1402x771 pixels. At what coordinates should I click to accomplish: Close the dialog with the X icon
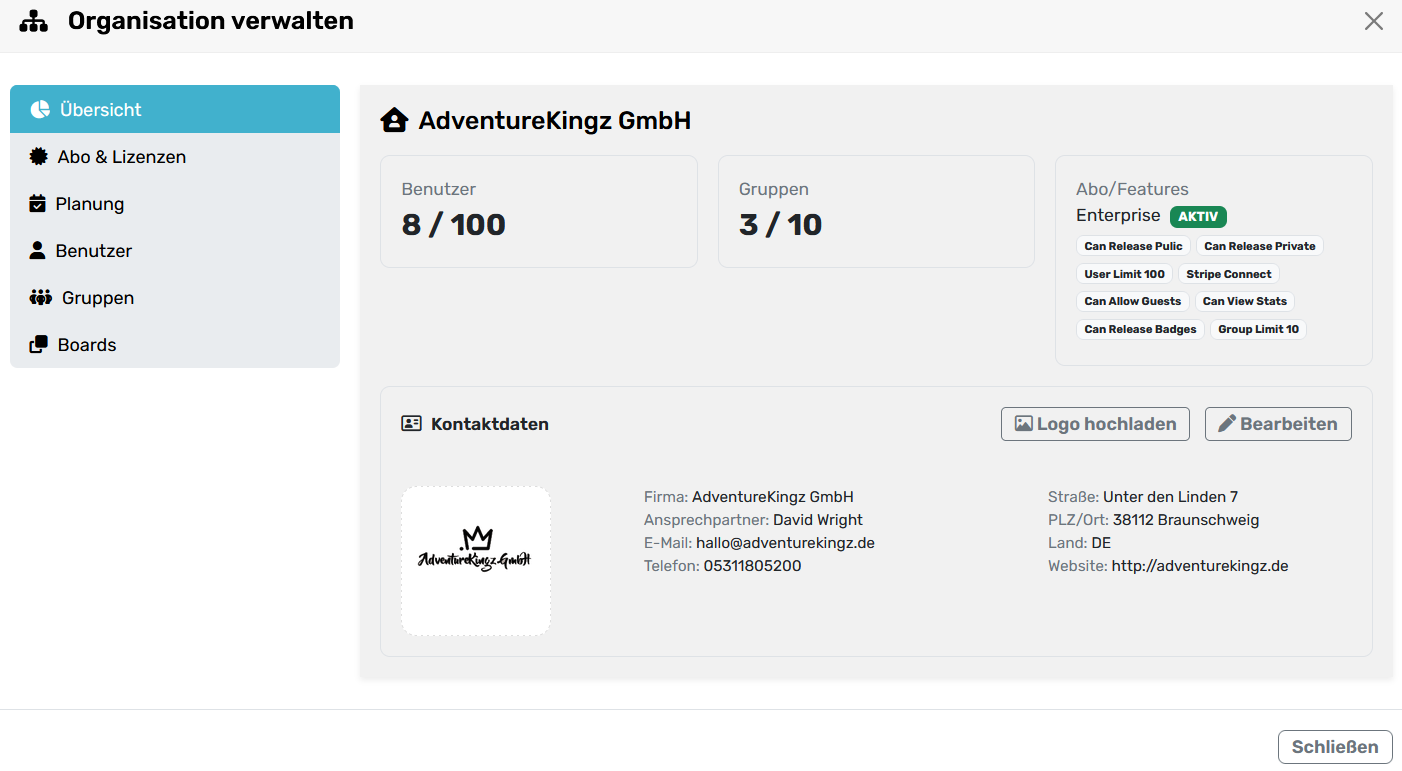(1374, 21)
